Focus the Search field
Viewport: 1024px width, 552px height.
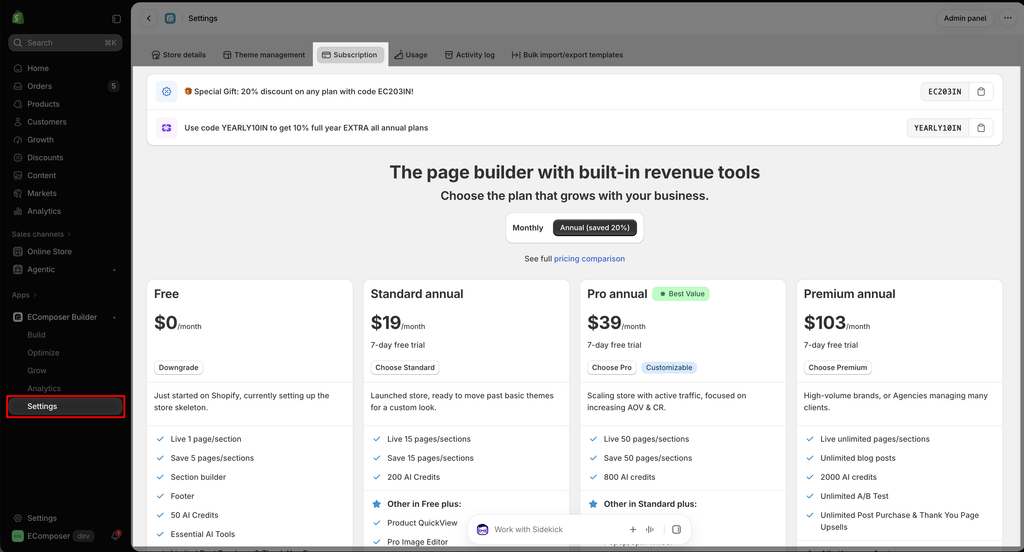point(65,42)
